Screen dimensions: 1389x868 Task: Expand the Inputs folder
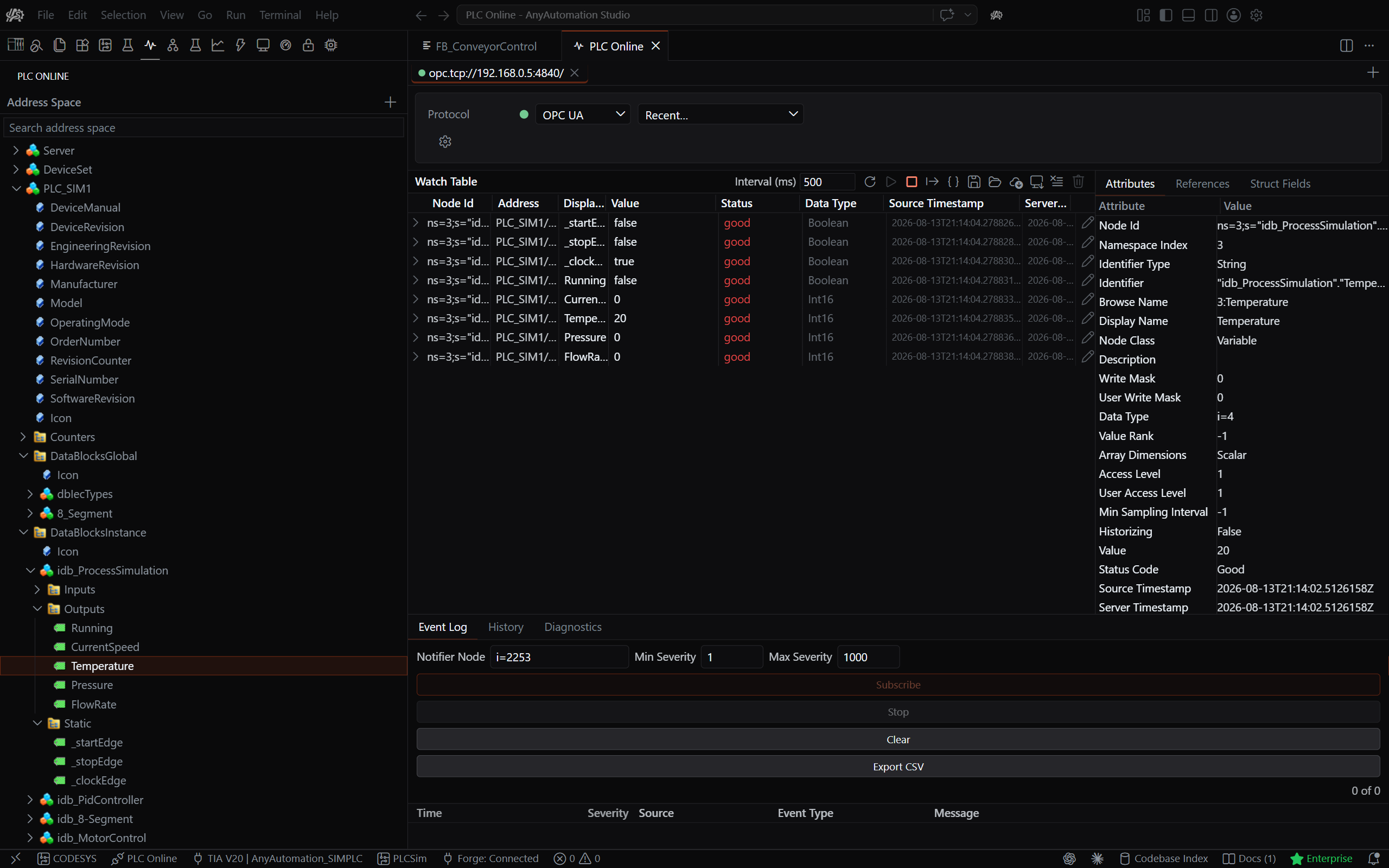coord(37,590)
